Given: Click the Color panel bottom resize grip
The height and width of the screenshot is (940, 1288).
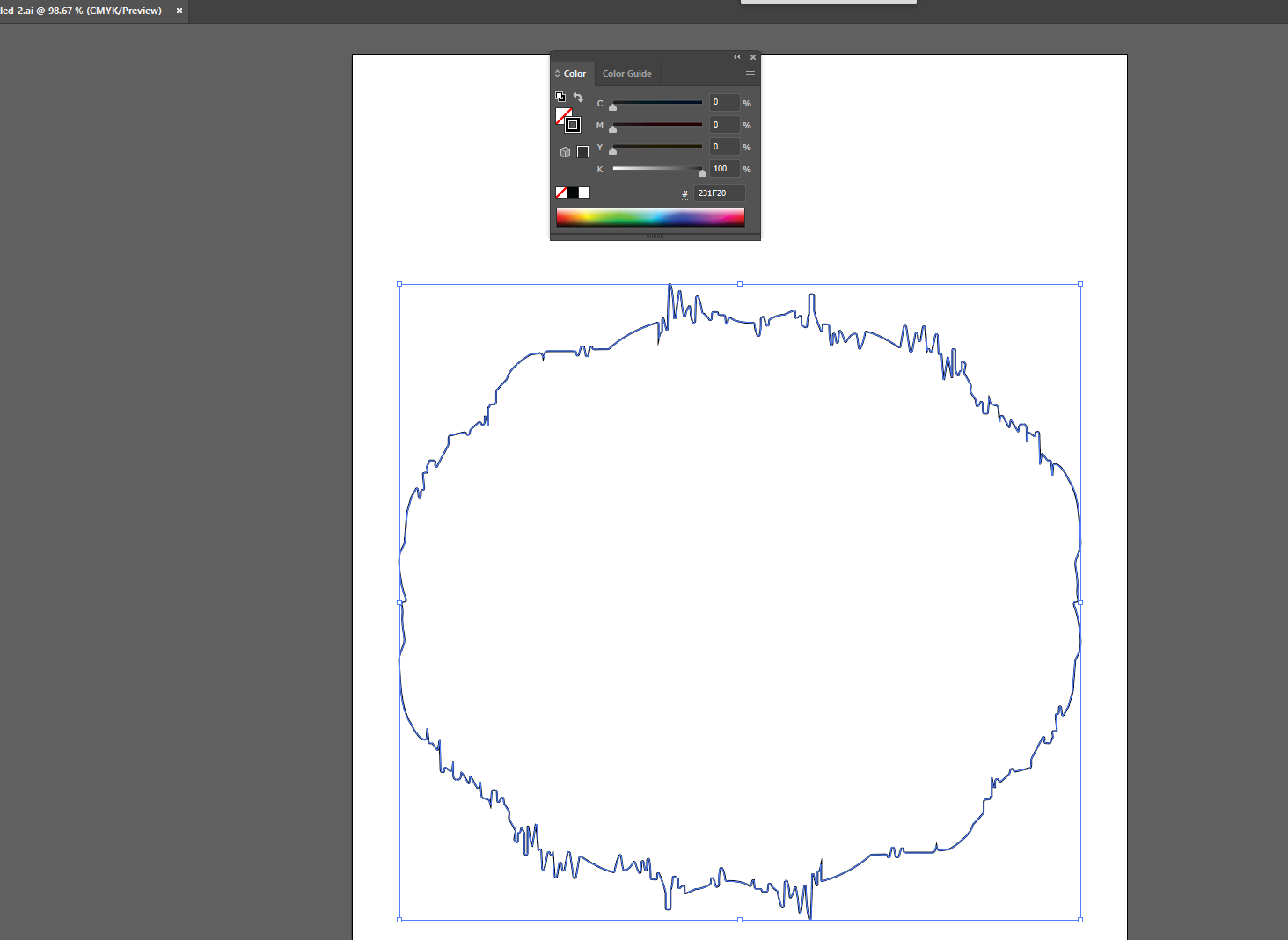Looking at the screenshot, I should pos(655,237).
